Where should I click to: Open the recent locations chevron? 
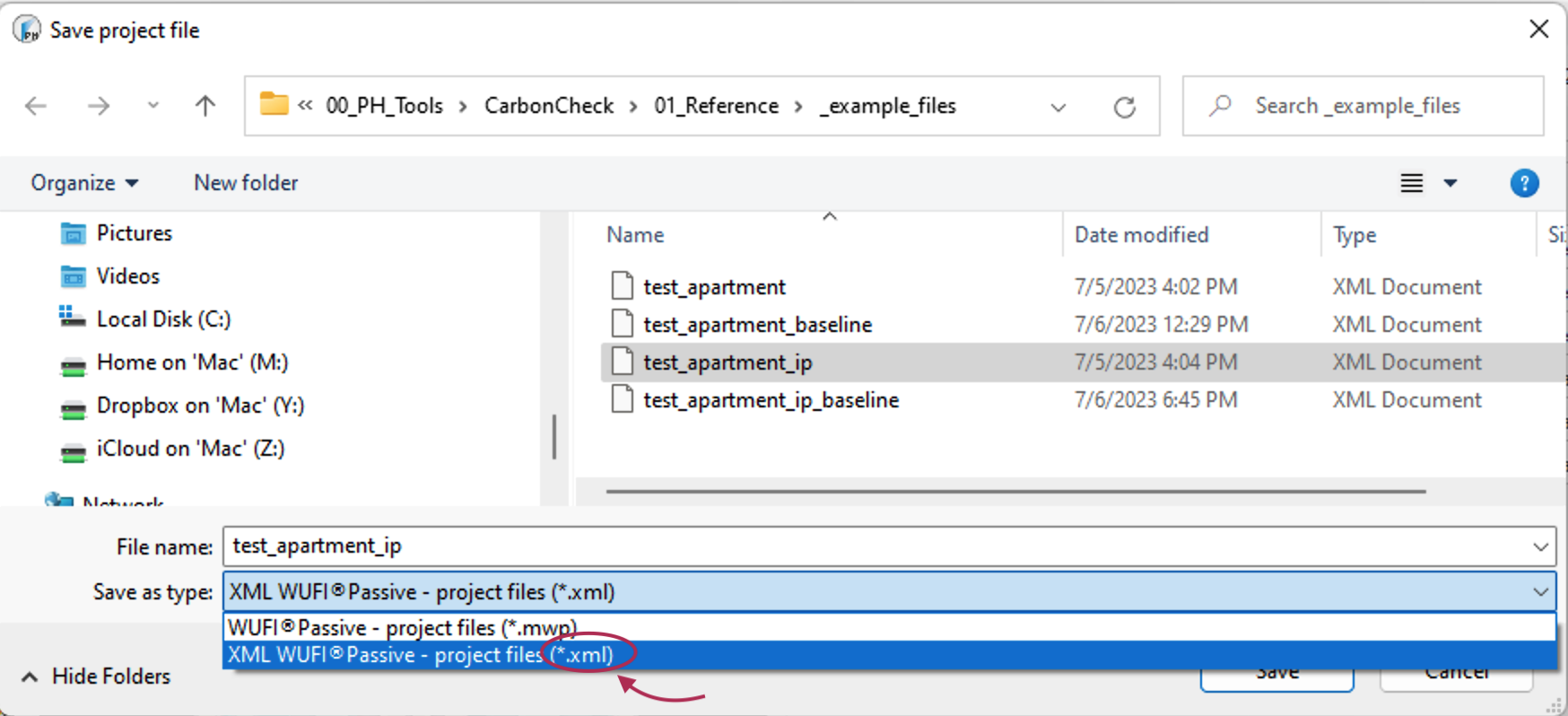coord(153,106)
